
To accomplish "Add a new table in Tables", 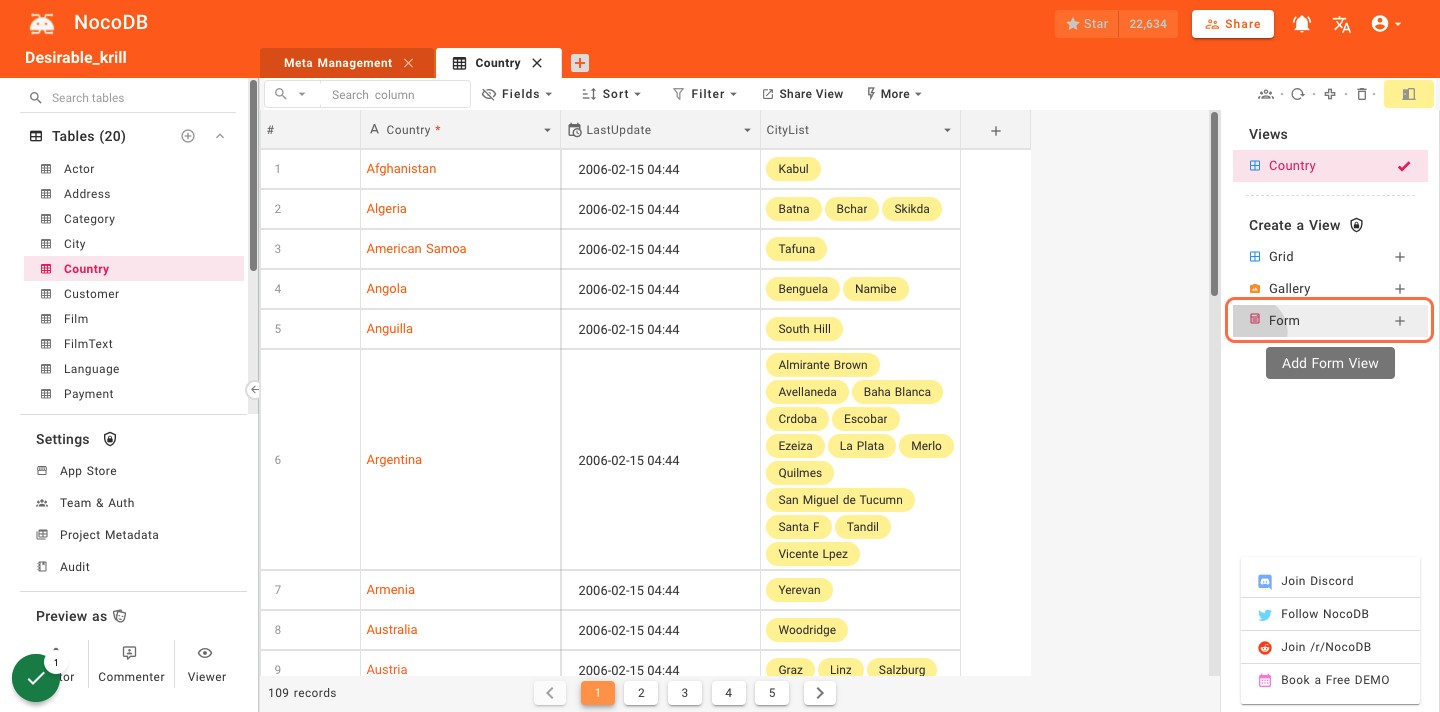I will [187, 136].
